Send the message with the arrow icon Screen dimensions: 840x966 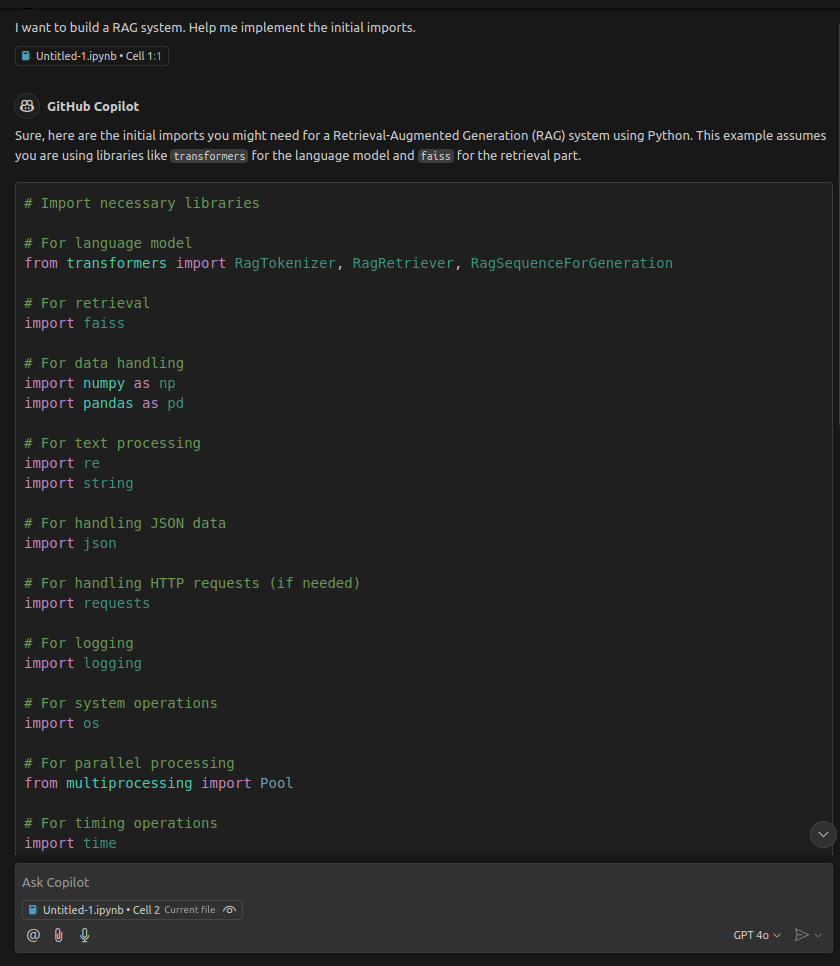[x=801, y=935]
